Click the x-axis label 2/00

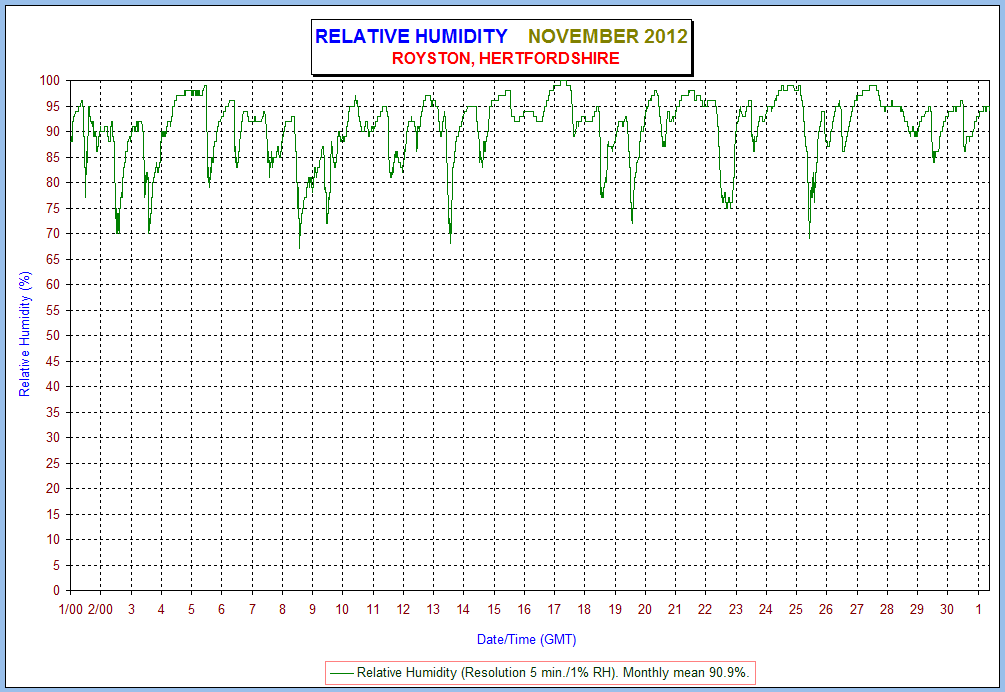click(100, 609)
